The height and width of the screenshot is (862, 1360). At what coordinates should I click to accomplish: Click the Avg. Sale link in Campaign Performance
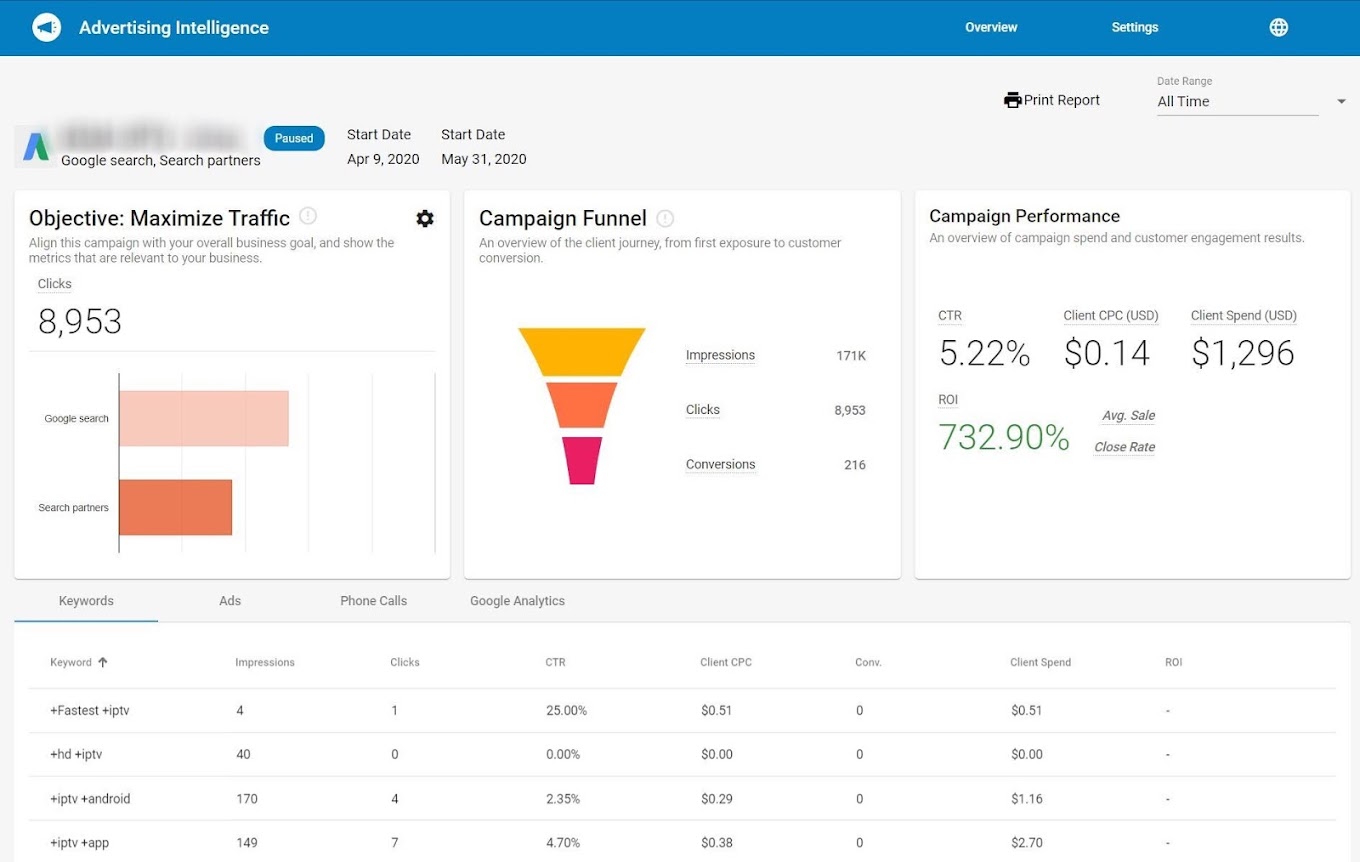[1128, 415]
